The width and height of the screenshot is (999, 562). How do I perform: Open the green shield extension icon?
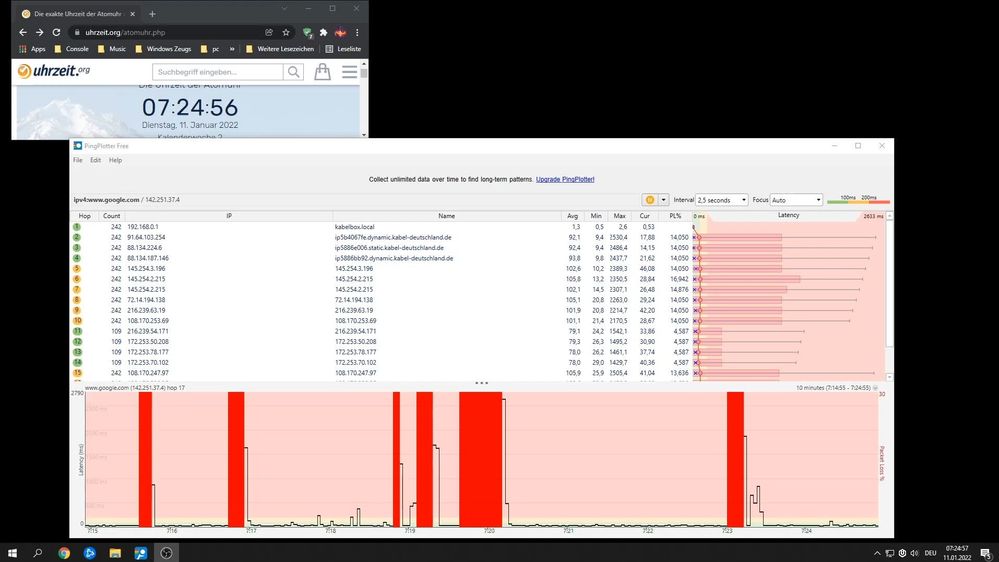pyautogui.click(x=308, y=32)
